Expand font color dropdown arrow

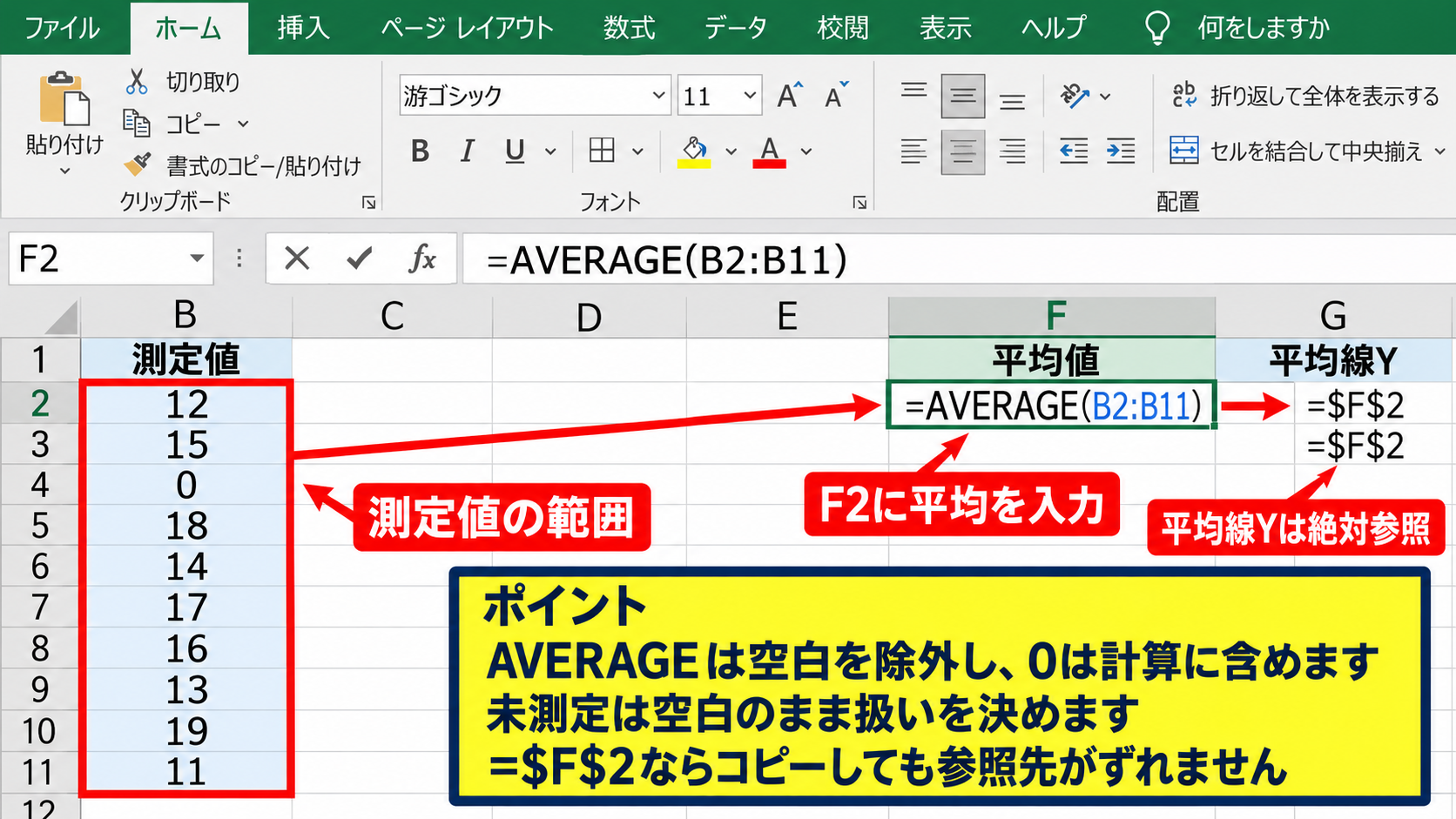click(806, 152)
